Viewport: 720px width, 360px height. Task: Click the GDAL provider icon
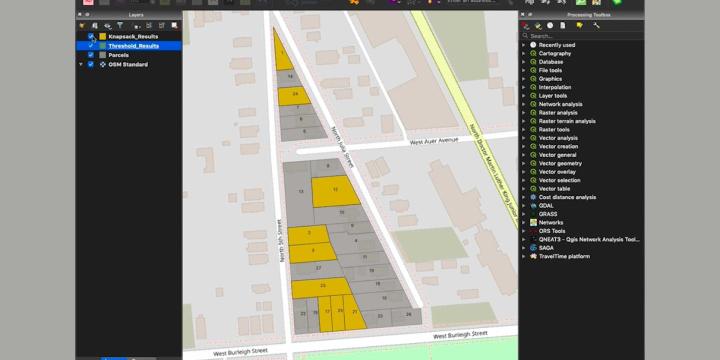[x=533, y=206]
